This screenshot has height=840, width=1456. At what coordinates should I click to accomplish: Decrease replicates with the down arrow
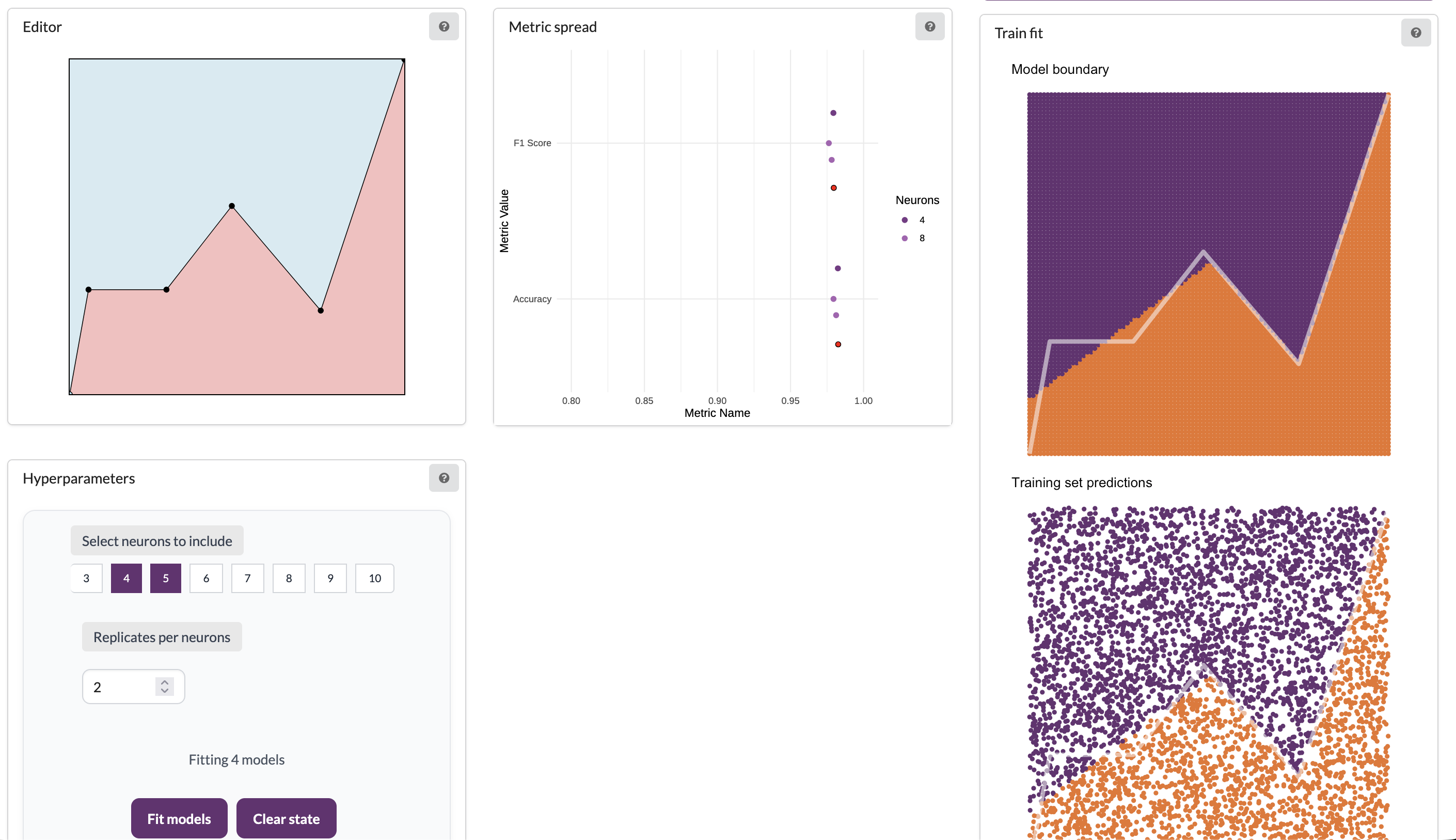point(165,691)
